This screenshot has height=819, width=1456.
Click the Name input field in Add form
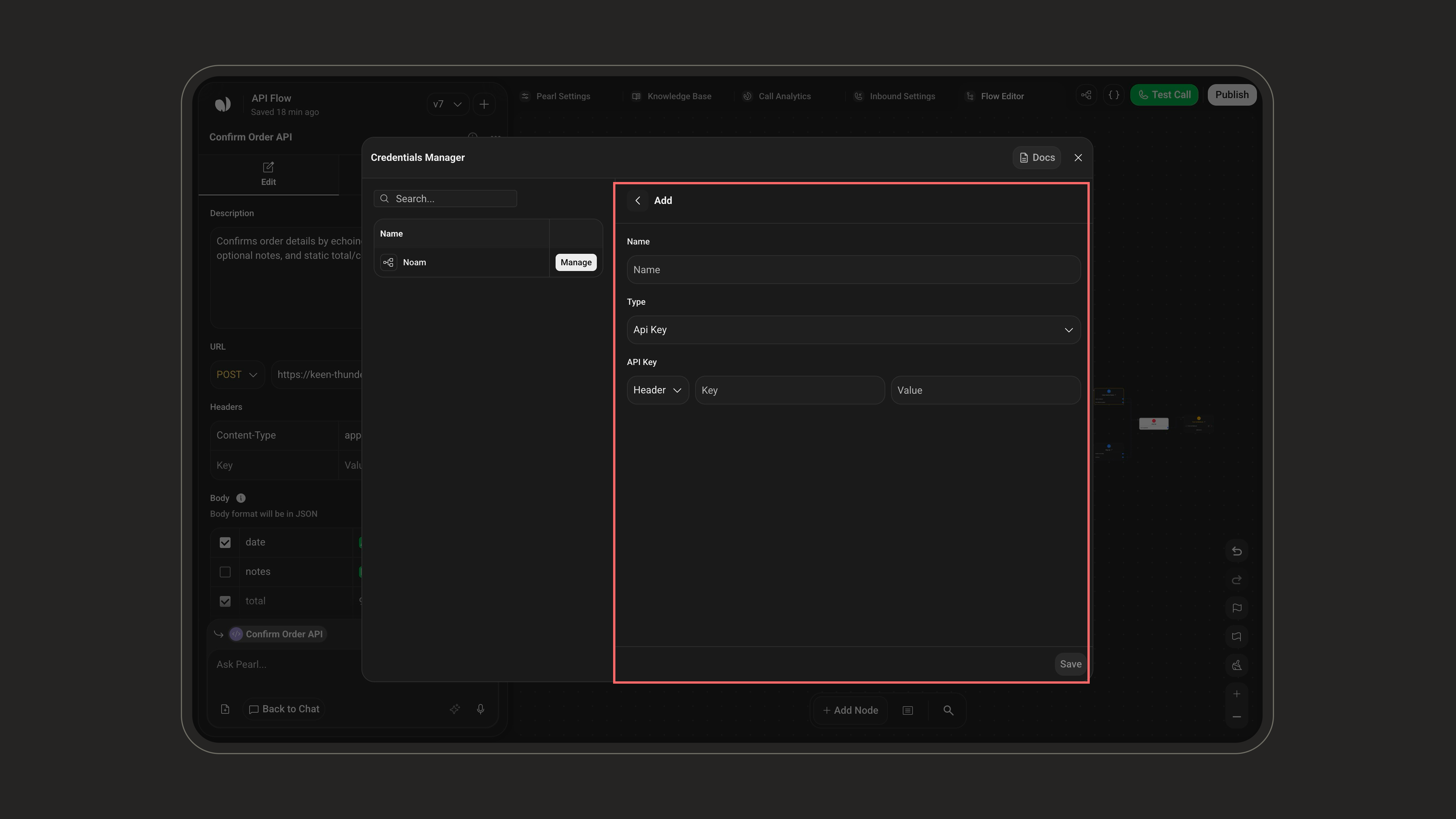click(853, 270)
